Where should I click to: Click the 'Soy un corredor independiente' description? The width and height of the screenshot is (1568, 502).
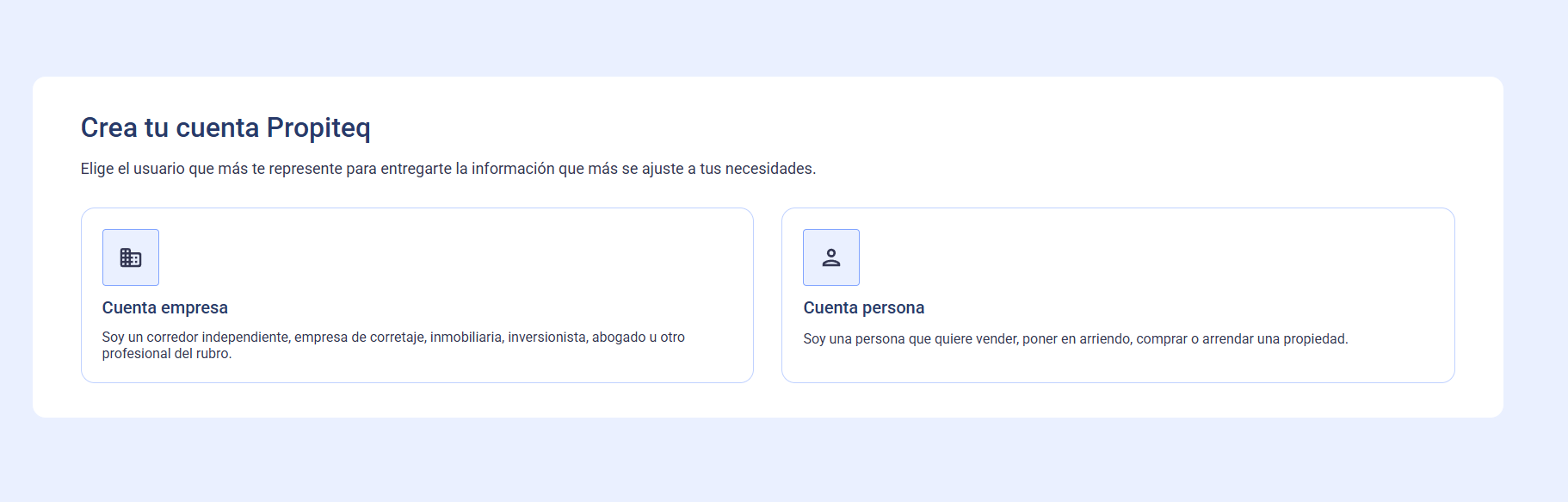coord(393,345)
